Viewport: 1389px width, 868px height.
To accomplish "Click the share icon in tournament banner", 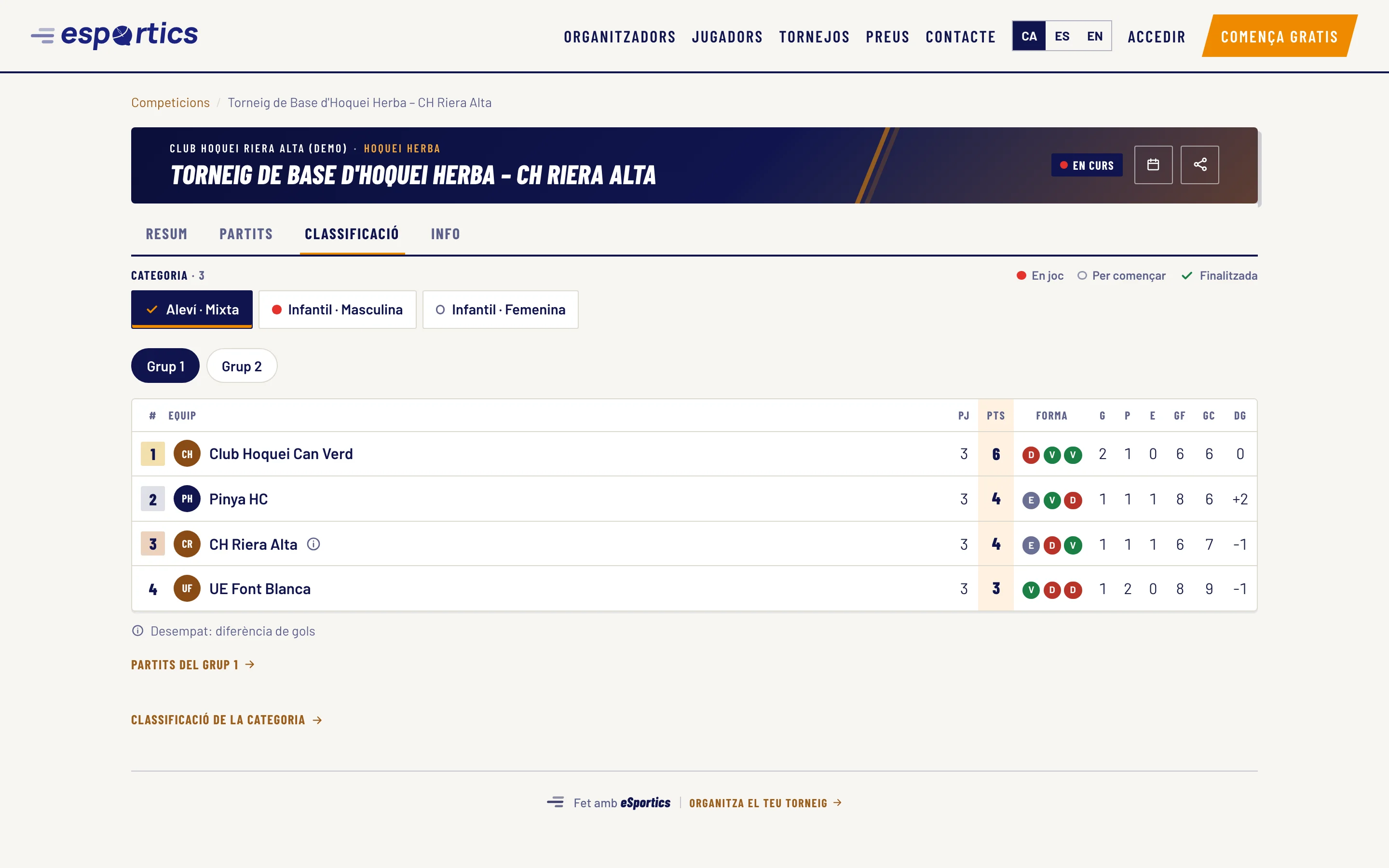I will 1199,165.
